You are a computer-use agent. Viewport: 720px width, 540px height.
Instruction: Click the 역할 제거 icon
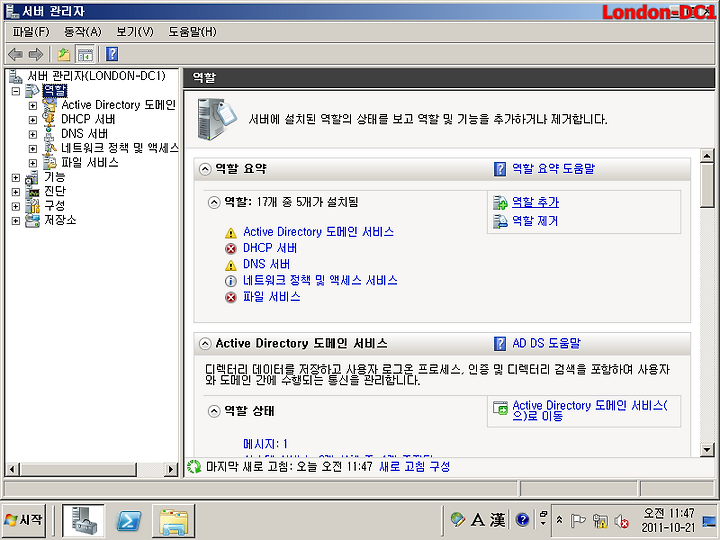(500, 221)
